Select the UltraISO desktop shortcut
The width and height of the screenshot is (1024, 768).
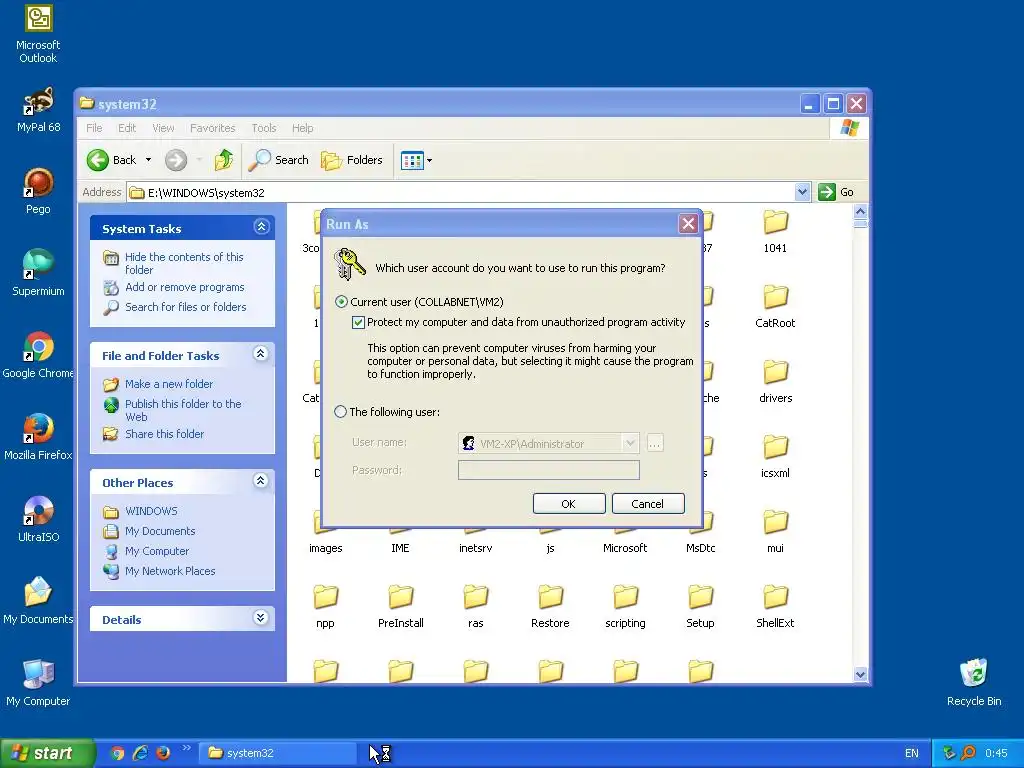point(38,519)
